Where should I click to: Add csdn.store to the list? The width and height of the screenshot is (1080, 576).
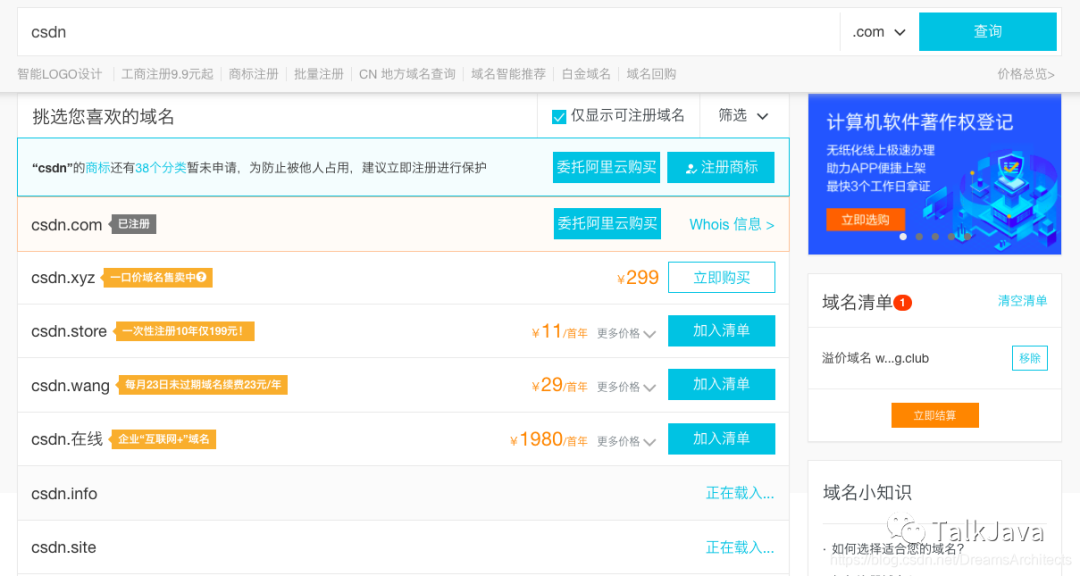pyautogui.click(x=721, y=331)
